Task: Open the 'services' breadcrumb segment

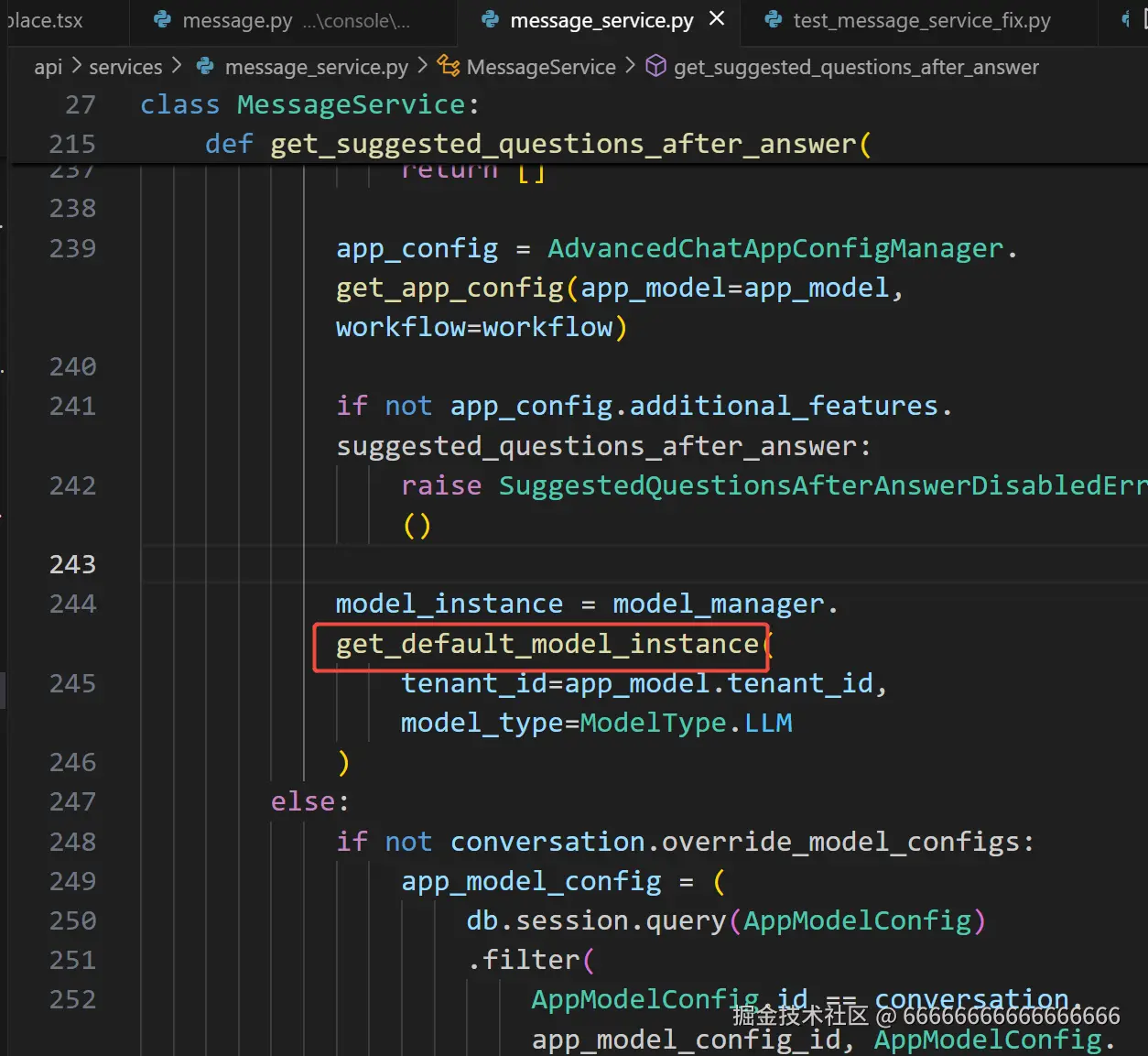Action: click(x=125, y=67)
